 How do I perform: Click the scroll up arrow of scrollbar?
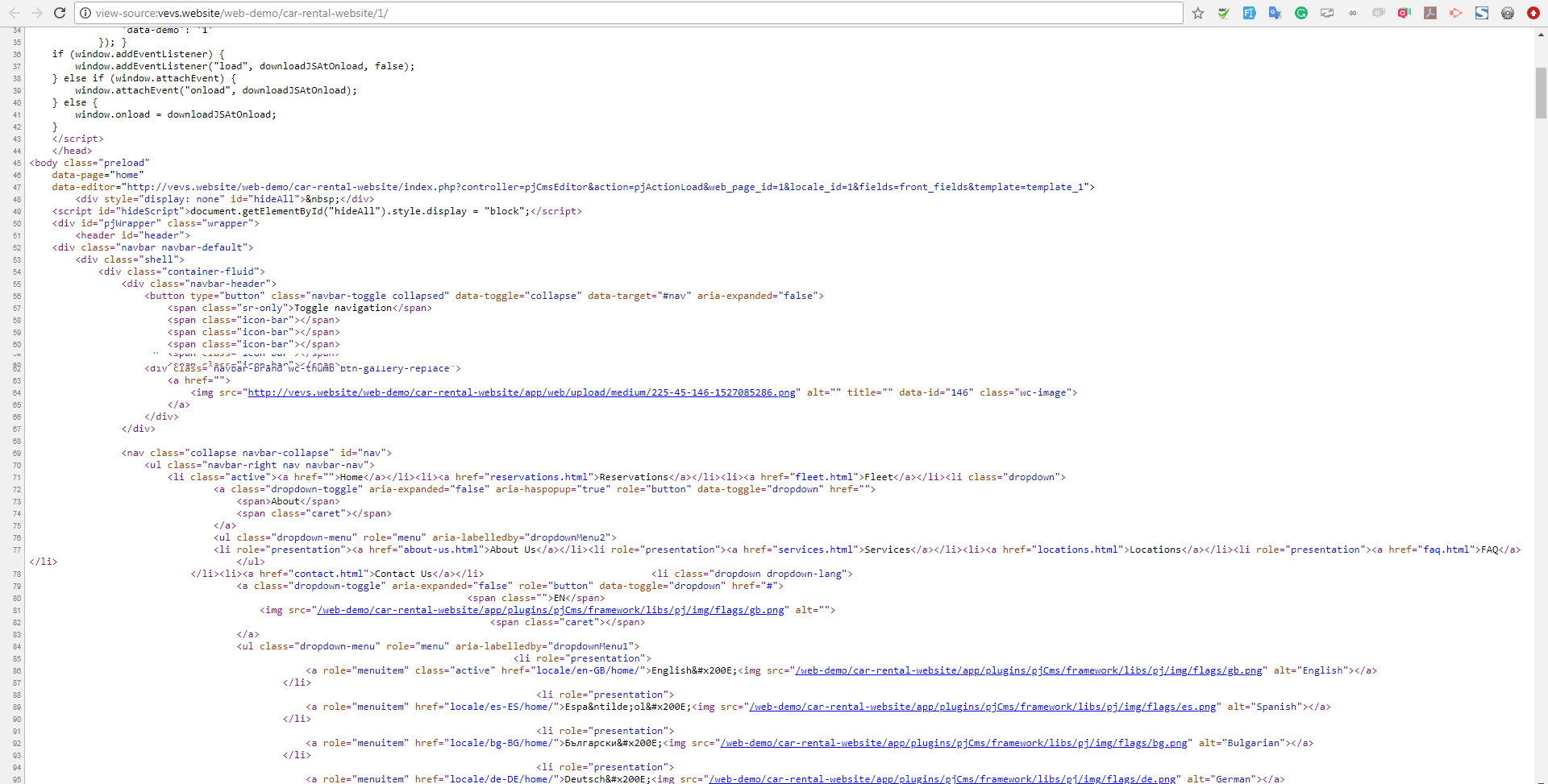(1541, 34)
